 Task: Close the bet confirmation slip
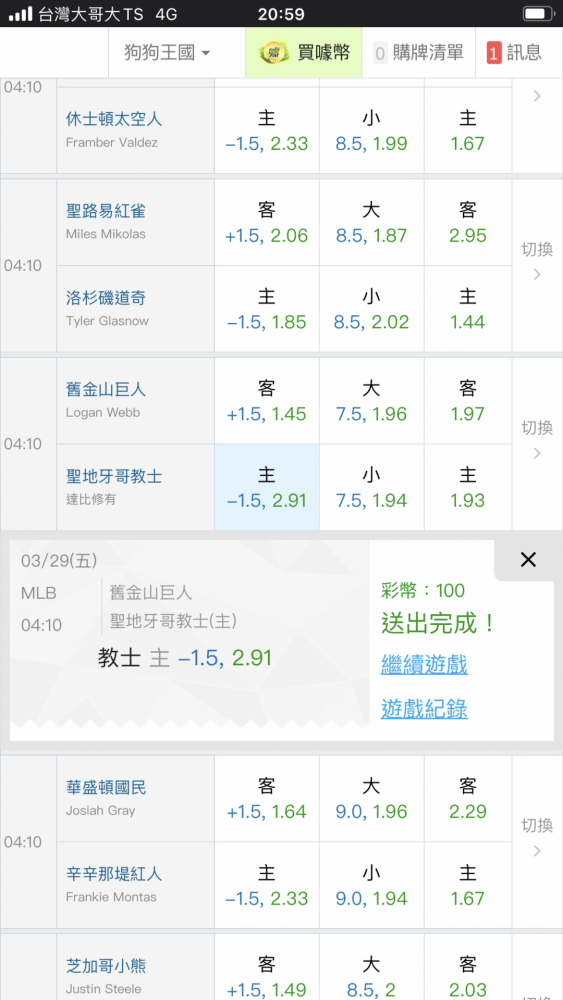pyautogui.click(x=528, y=560)
